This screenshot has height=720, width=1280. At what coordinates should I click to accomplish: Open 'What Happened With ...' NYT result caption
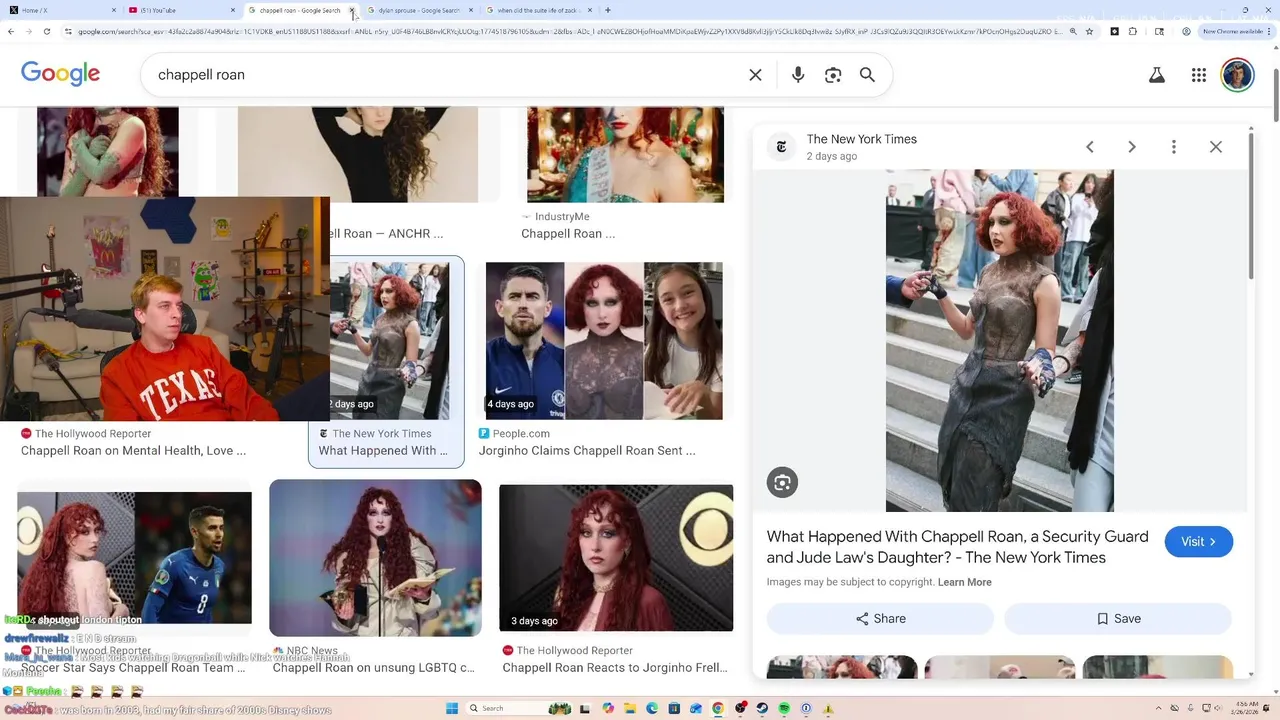point(383,451)
